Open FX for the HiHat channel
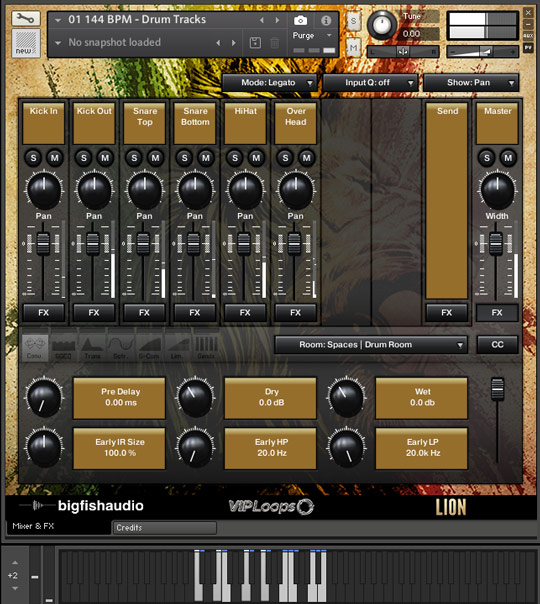Image resolution: width=540 pixels, height=604 pixels. 245,313
